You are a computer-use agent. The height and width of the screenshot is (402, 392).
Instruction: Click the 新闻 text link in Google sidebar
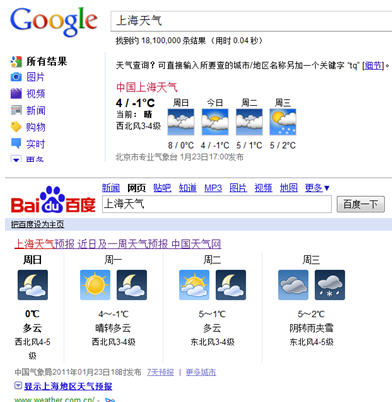pos(36,110)
